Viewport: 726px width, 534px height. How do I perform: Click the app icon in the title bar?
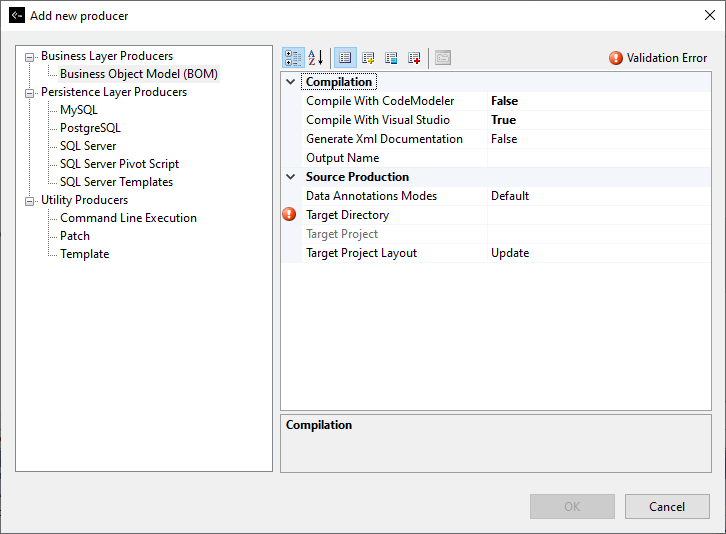16,15
